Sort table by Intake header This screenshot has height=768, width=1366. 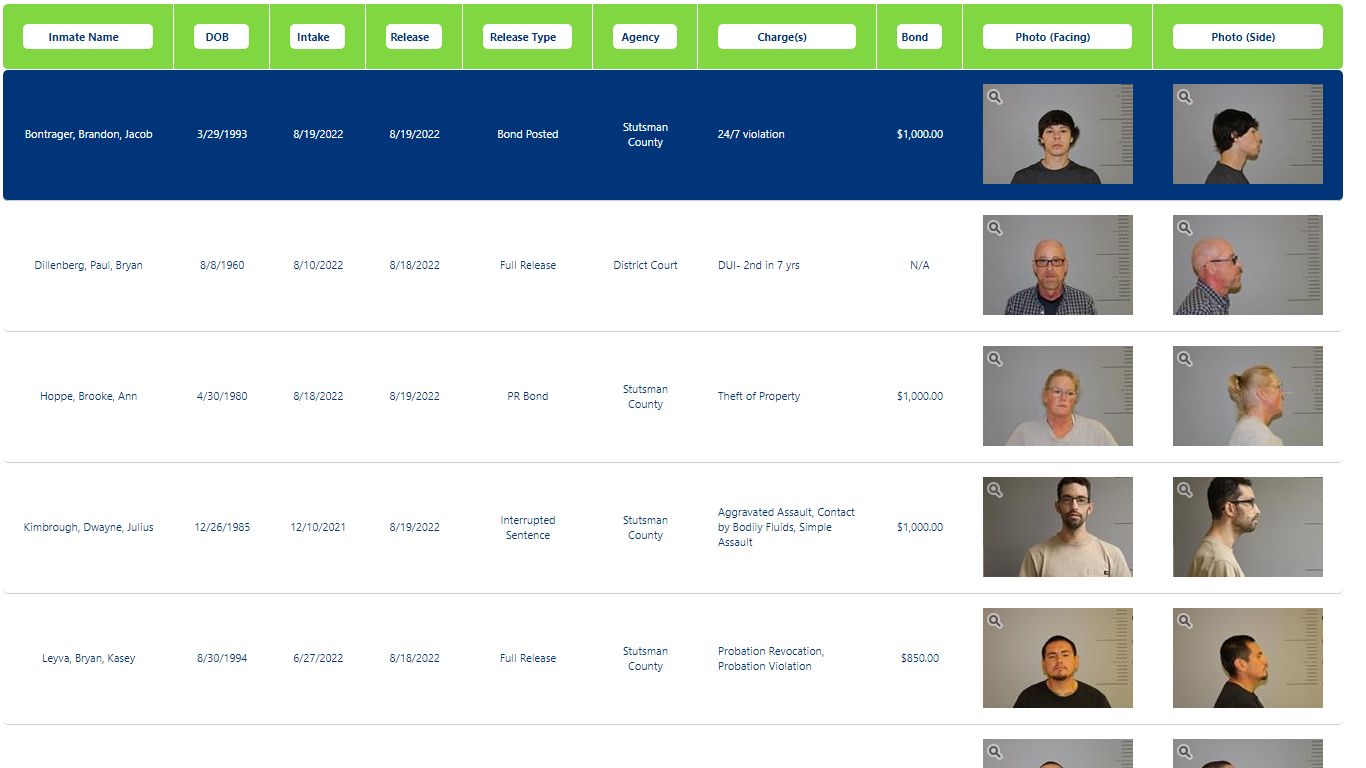coord(318,37)
